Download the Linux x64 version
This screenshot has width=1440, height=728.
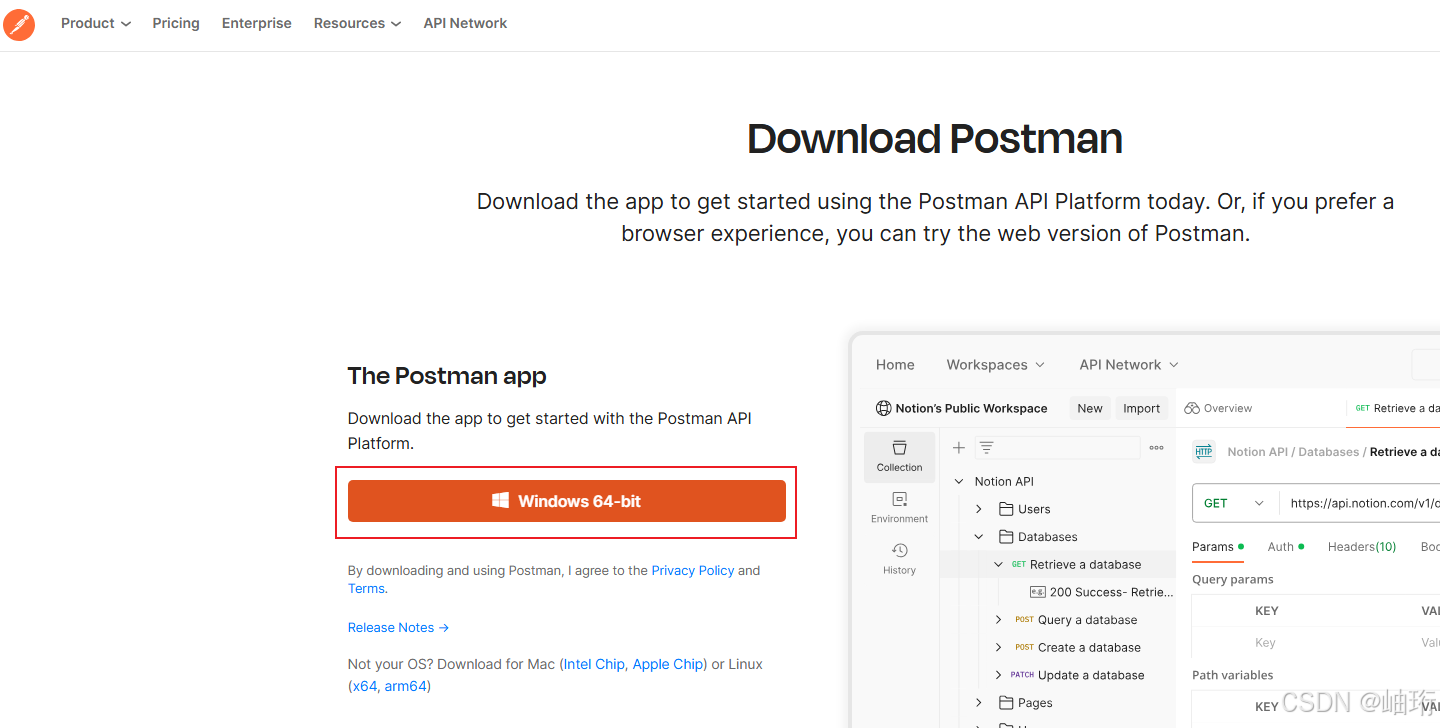coord(365,686)
